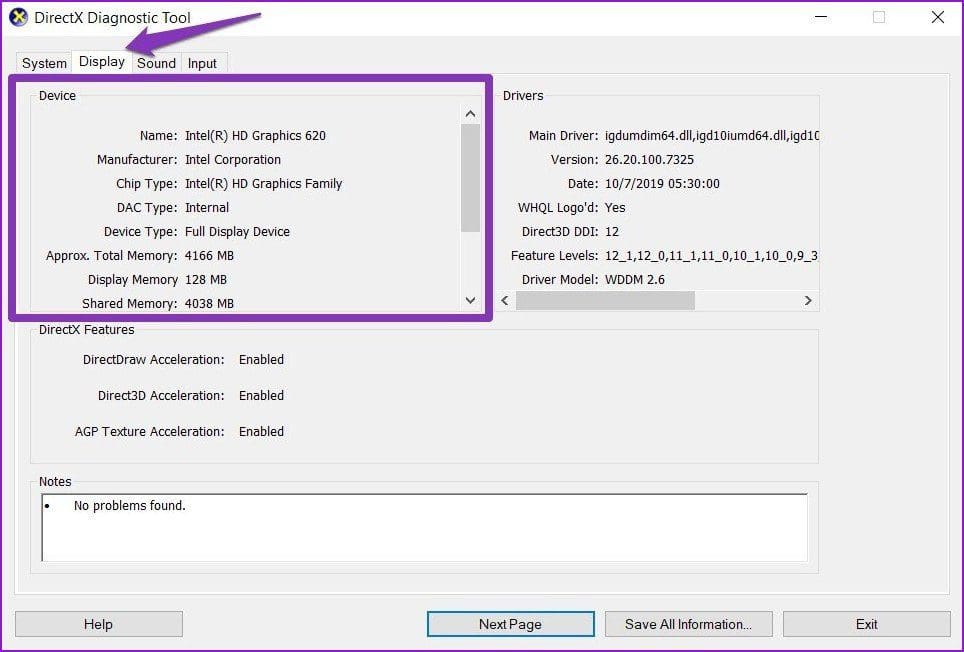Close the DirectX Diagnostic Tool window
964x652 pixels.
938,17
